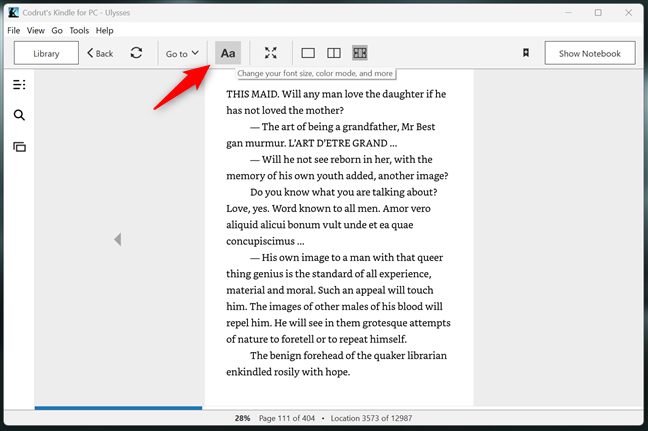This screenshot has width=648, height=431.
Task: Open the Help menu
Action: 105,31
